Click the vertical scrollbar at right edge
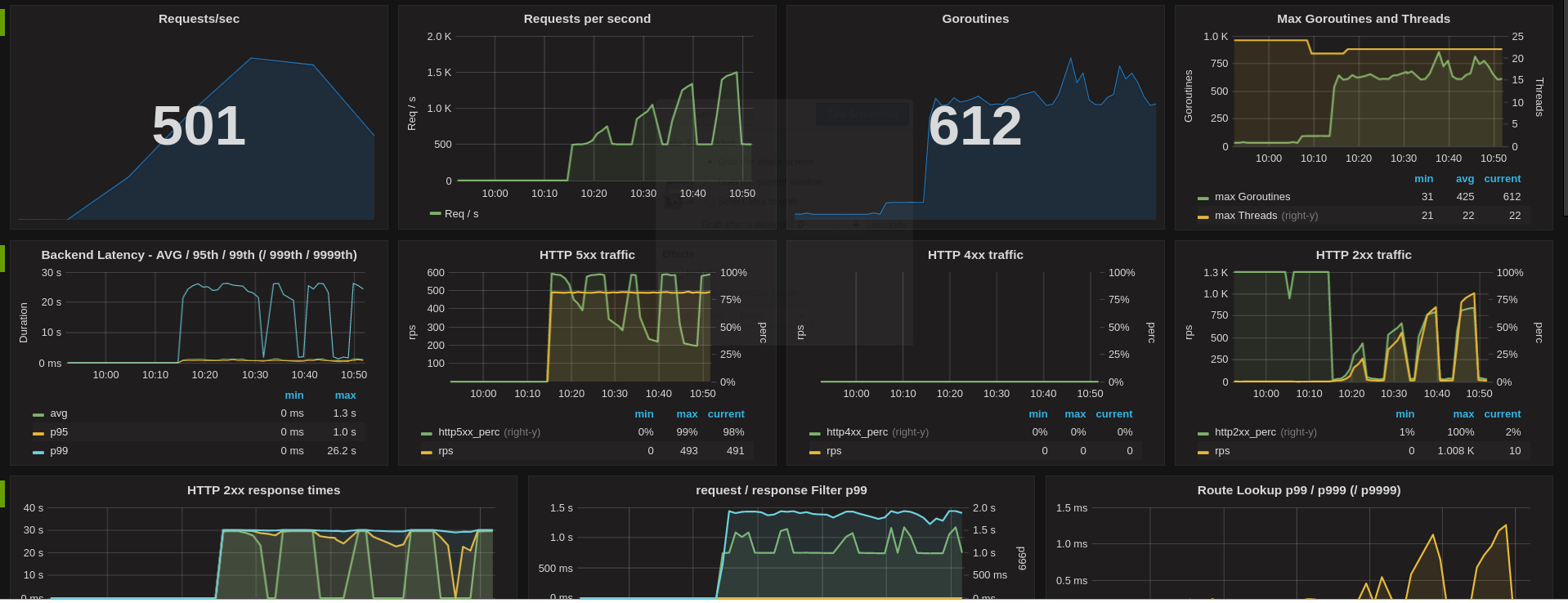Image resolution: width=1568 pixels, height=603 pixels. (1565, 106)
